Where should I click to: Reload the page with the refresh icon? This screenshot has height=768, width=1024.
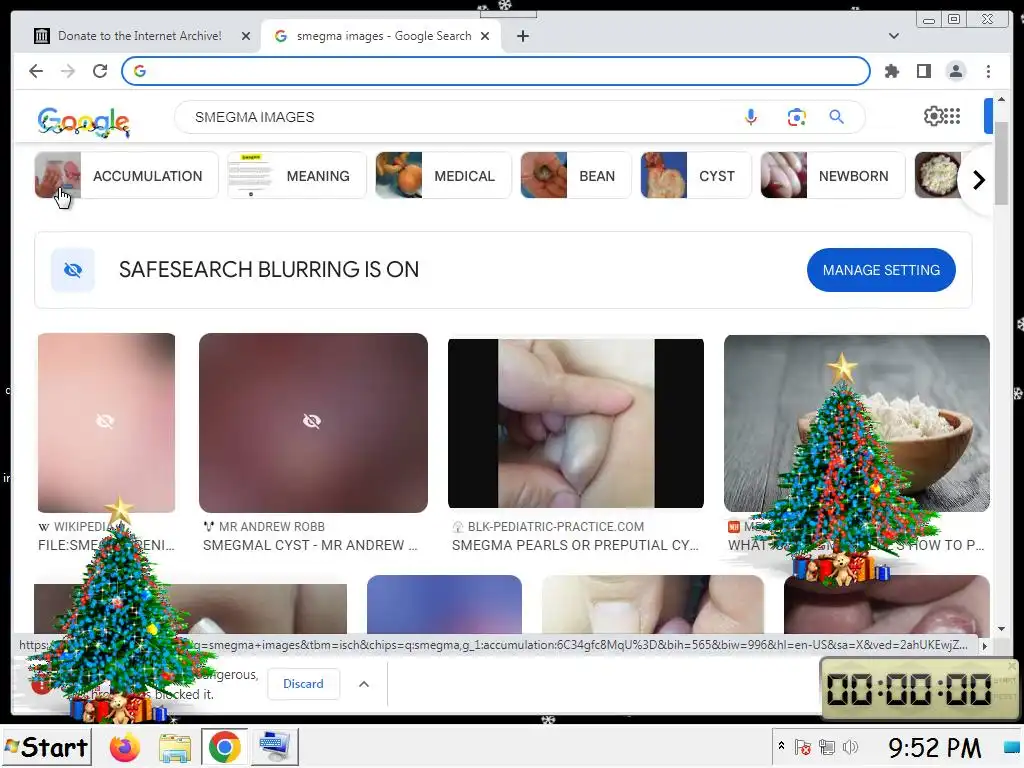[x=100, y=71]
